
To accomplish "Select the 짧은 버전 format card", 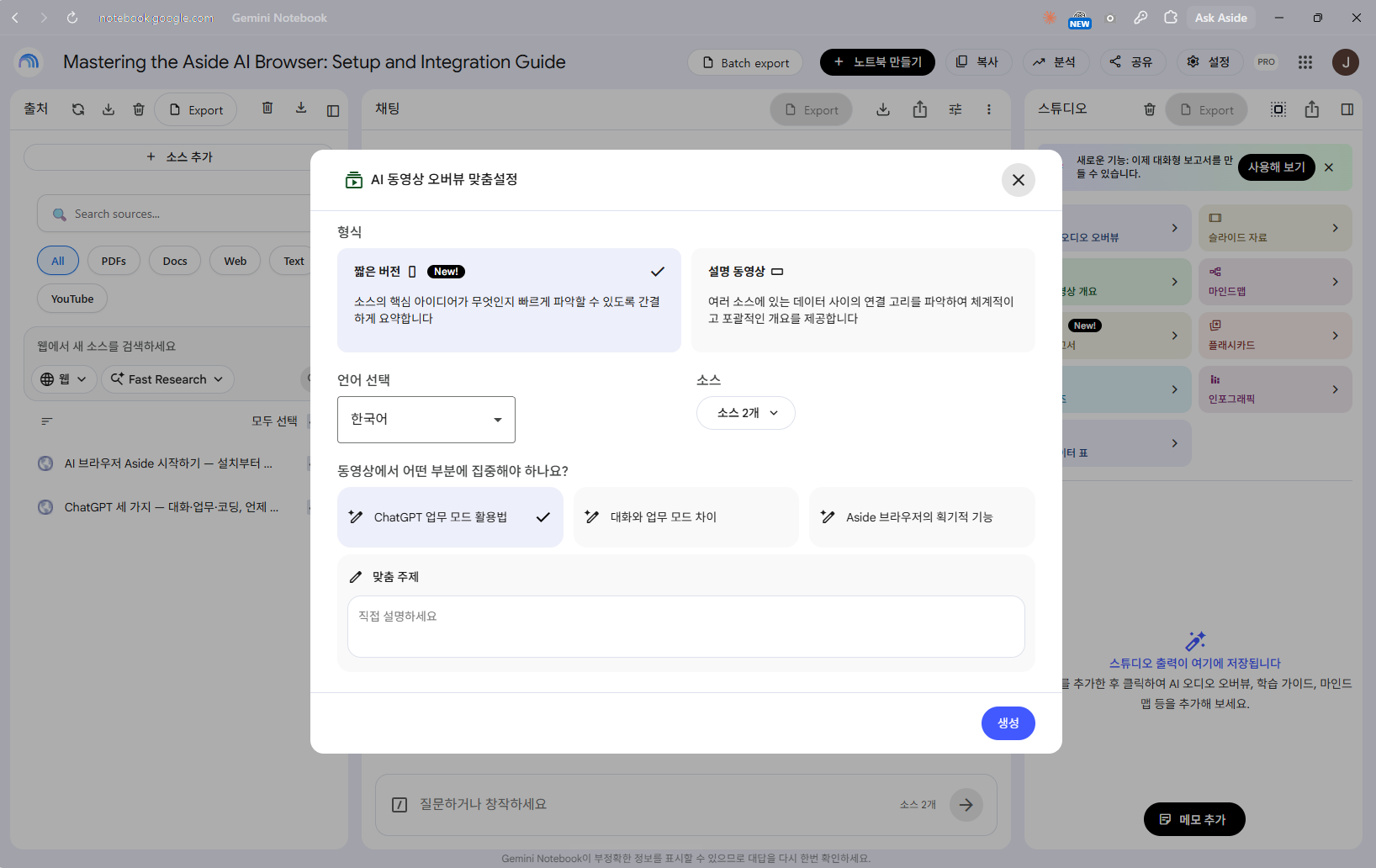I will point(509,299).
